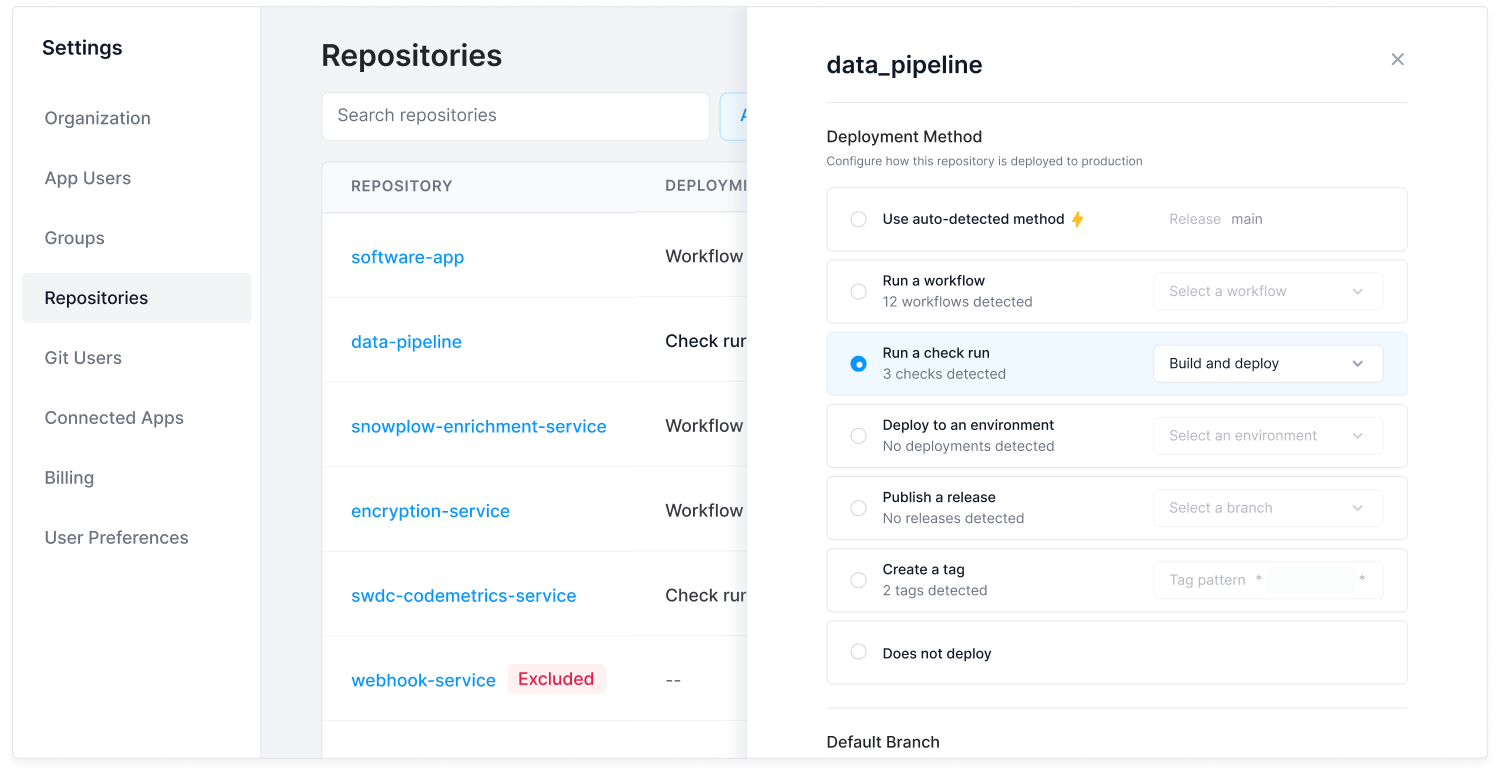Close the data_pipeline panel
The image size is (1498, 774).
coord(1397,59)
